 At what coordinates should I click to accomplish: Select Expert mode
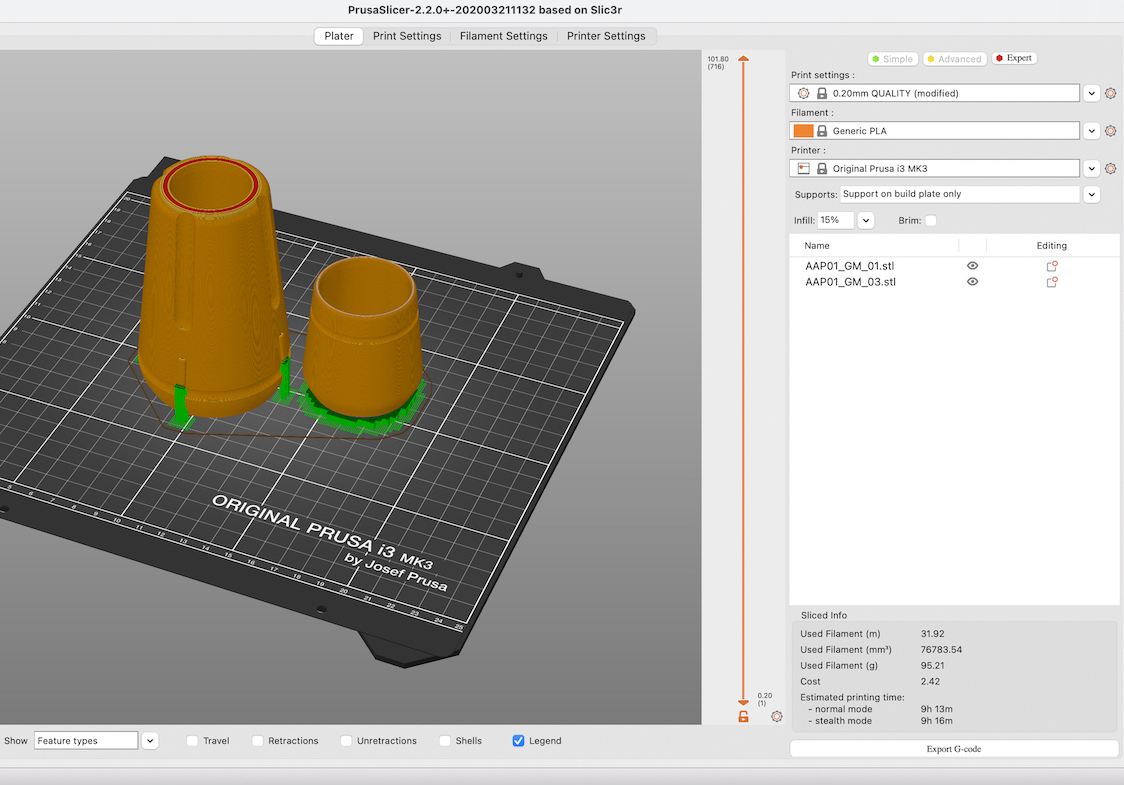pyautogui.click(x=1014, y=58)
